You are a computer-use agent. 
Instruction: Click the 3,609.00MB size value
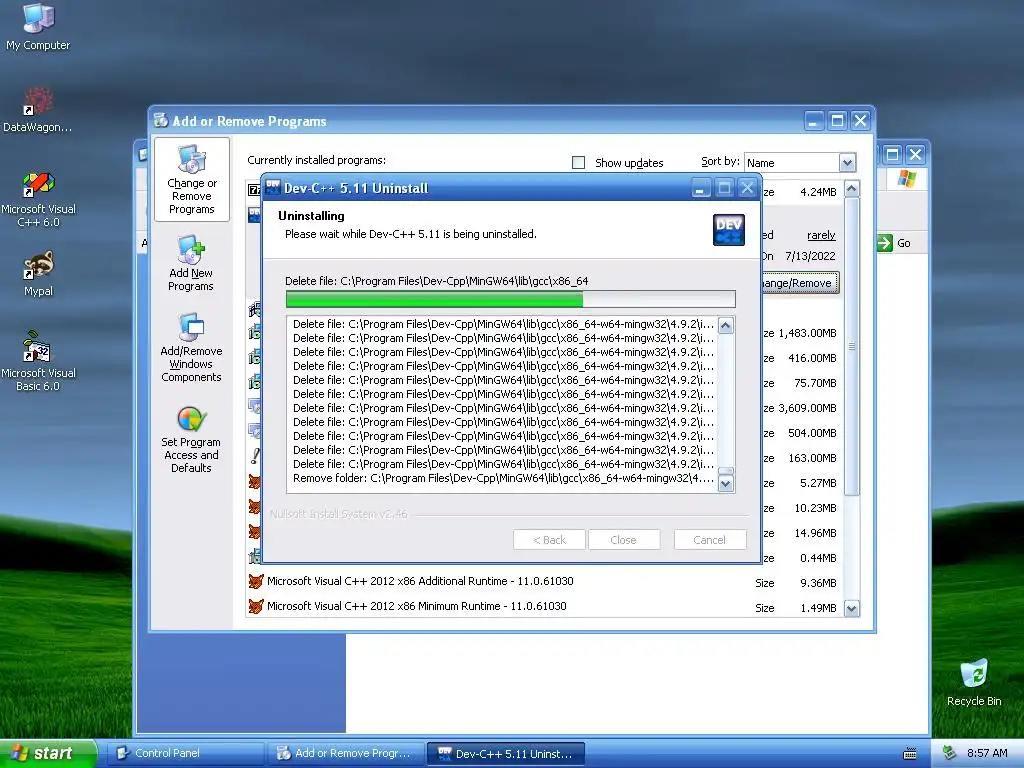[807, 408]
